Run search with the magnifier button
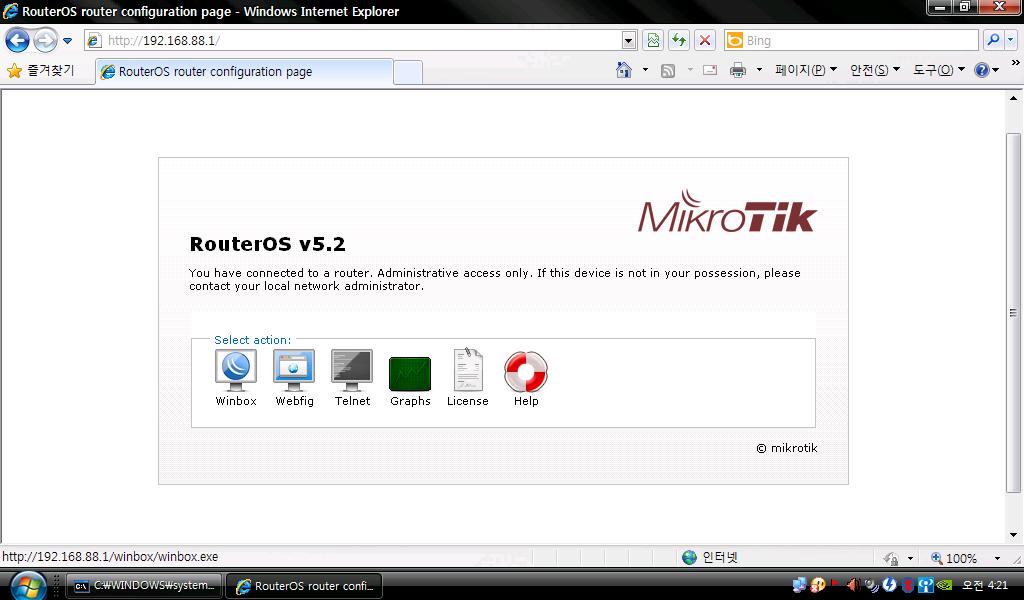The height and width of the screenshot is (600, 1024). [993, 40]
